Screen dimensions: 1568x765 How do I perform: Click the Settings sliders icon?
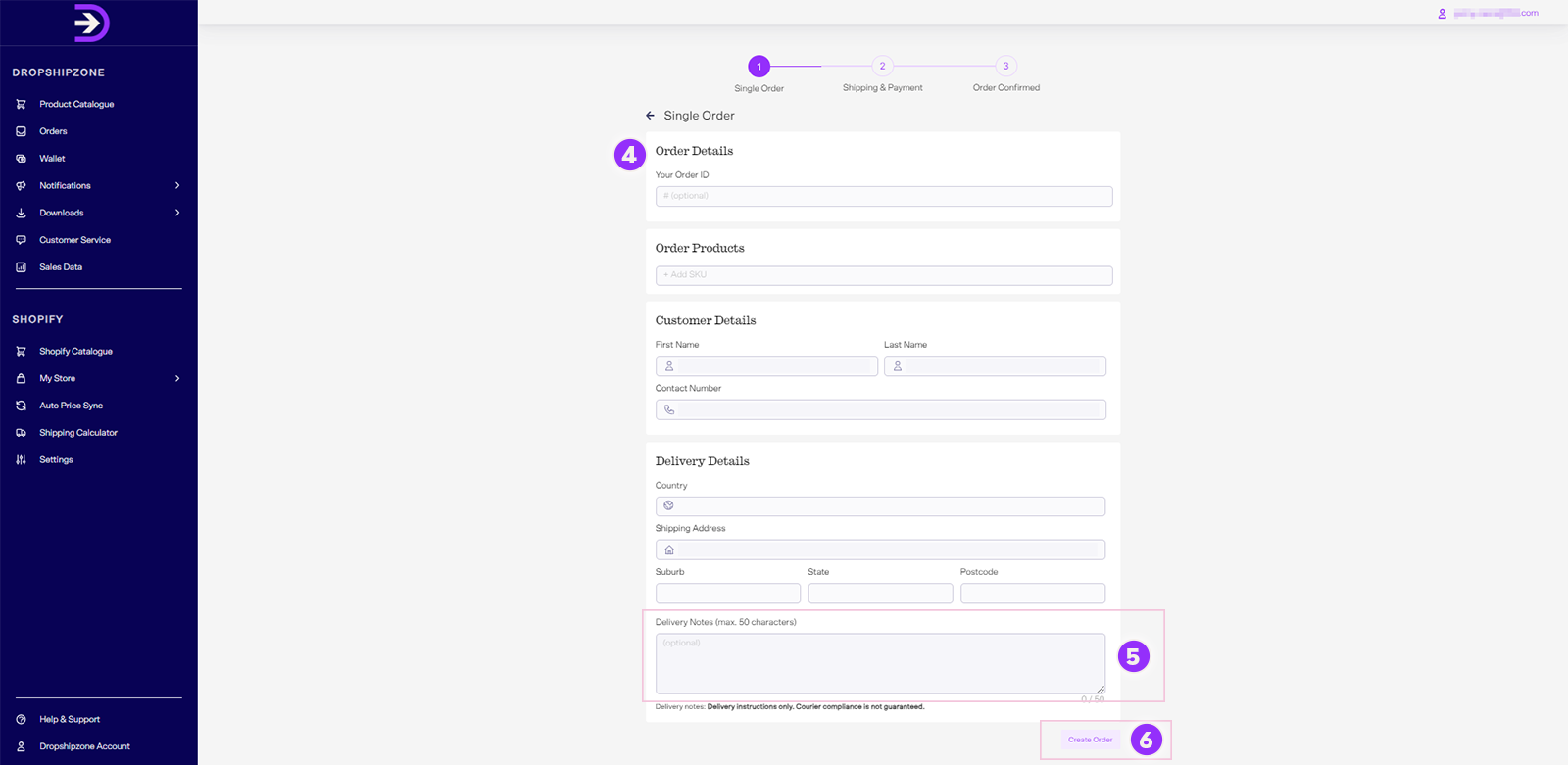click(21, 459)
